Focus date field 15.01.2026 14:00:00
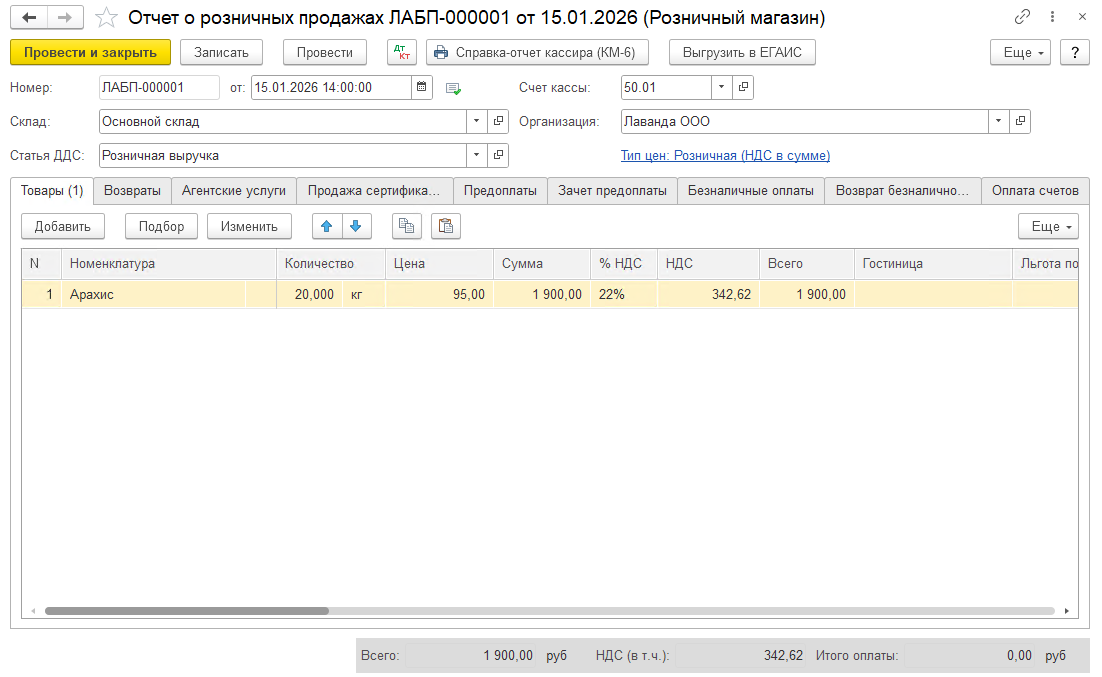 [x=331, y=87]
